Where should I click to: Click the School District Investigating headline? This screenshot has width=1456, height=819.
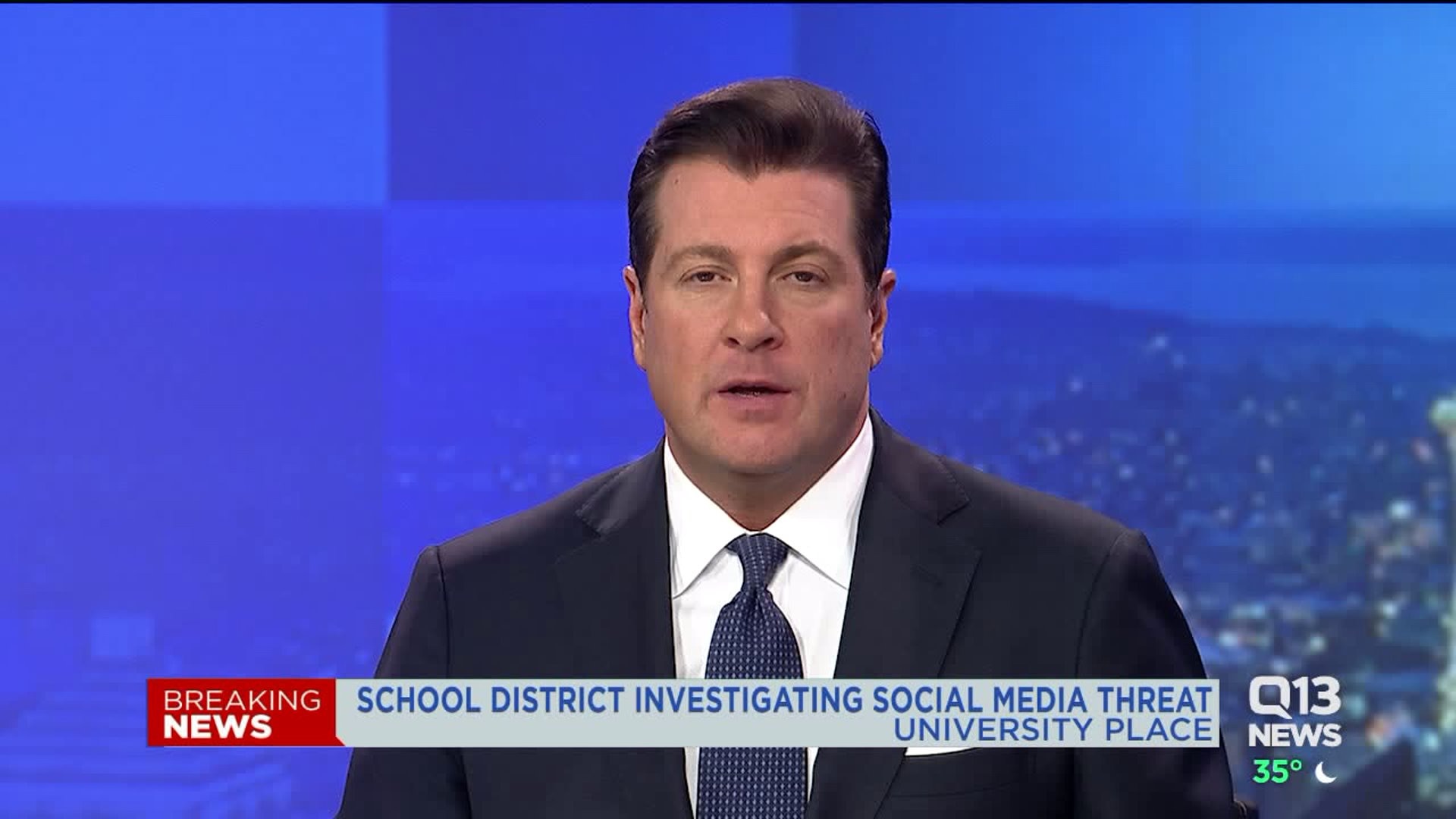[x=783, y=698]
